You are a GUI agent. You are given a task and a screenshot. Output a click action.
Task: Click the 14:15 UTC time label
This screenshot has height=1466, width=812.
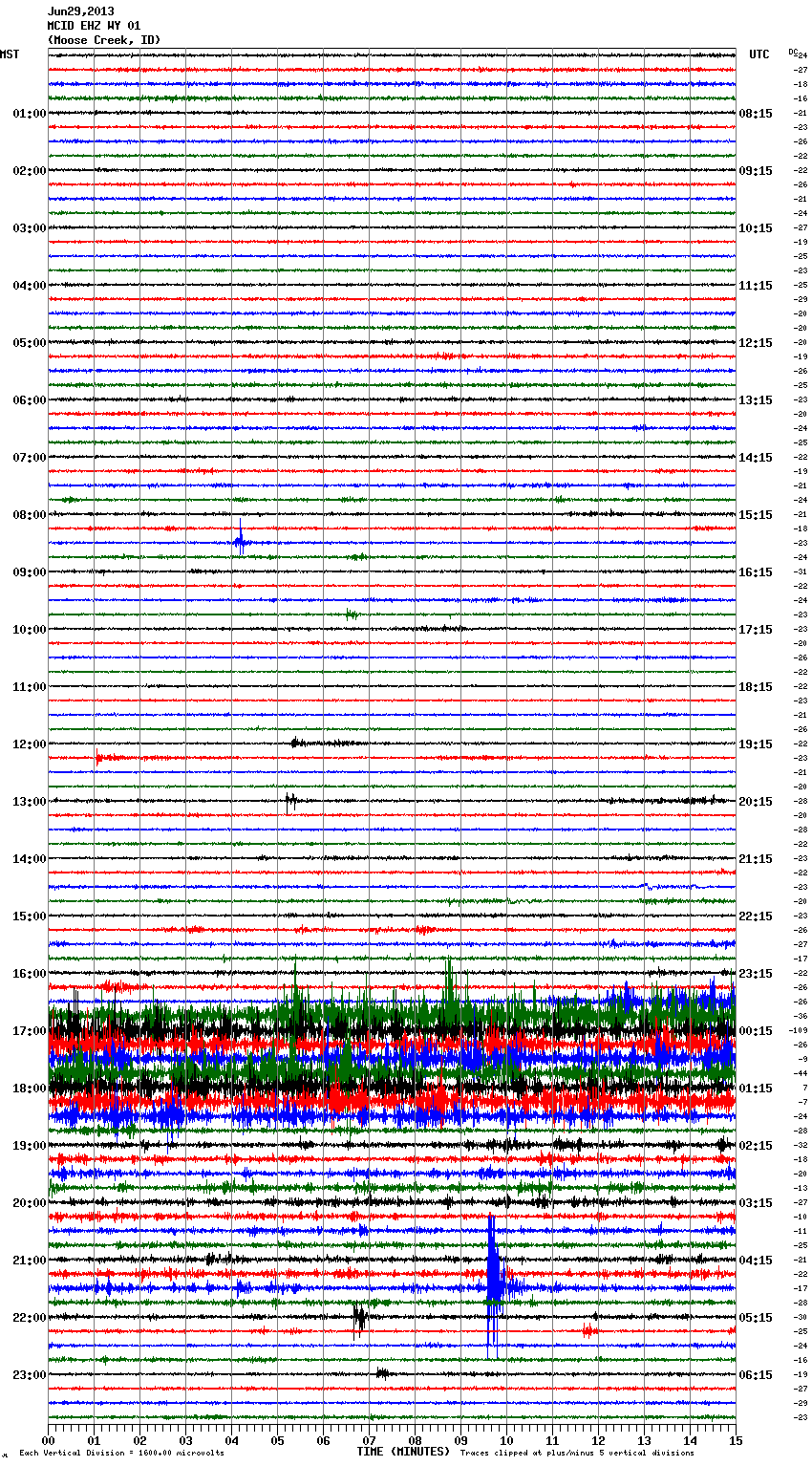click(x=756, y=458)
